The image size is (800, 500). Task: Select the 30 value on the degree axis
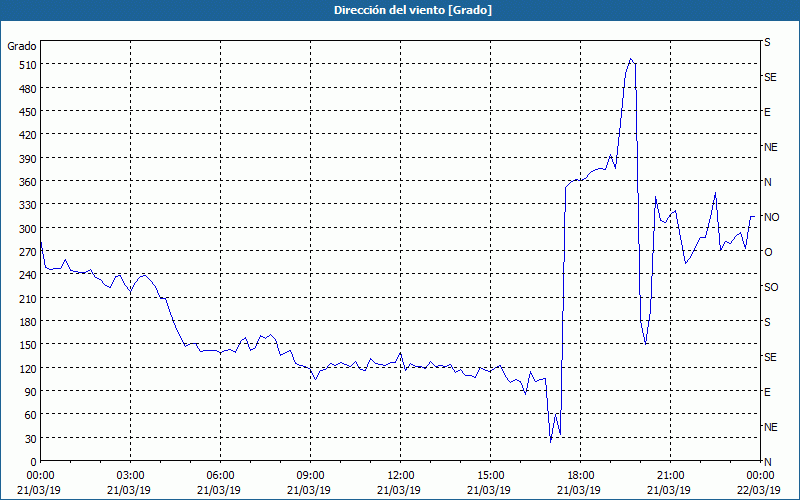click(x=31, y=439)
